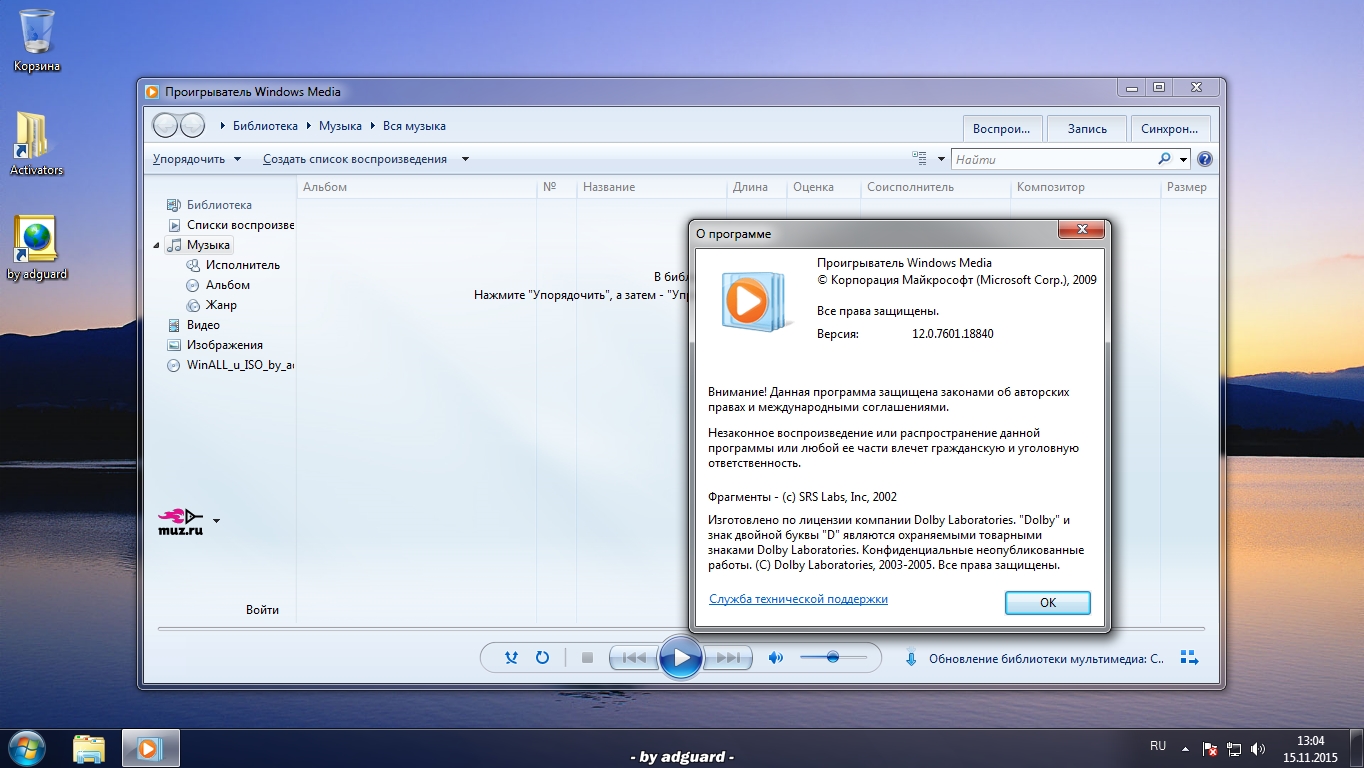The image size is (1364, 768).
Task: Click the search magnifier icon
Action: 1164,159
